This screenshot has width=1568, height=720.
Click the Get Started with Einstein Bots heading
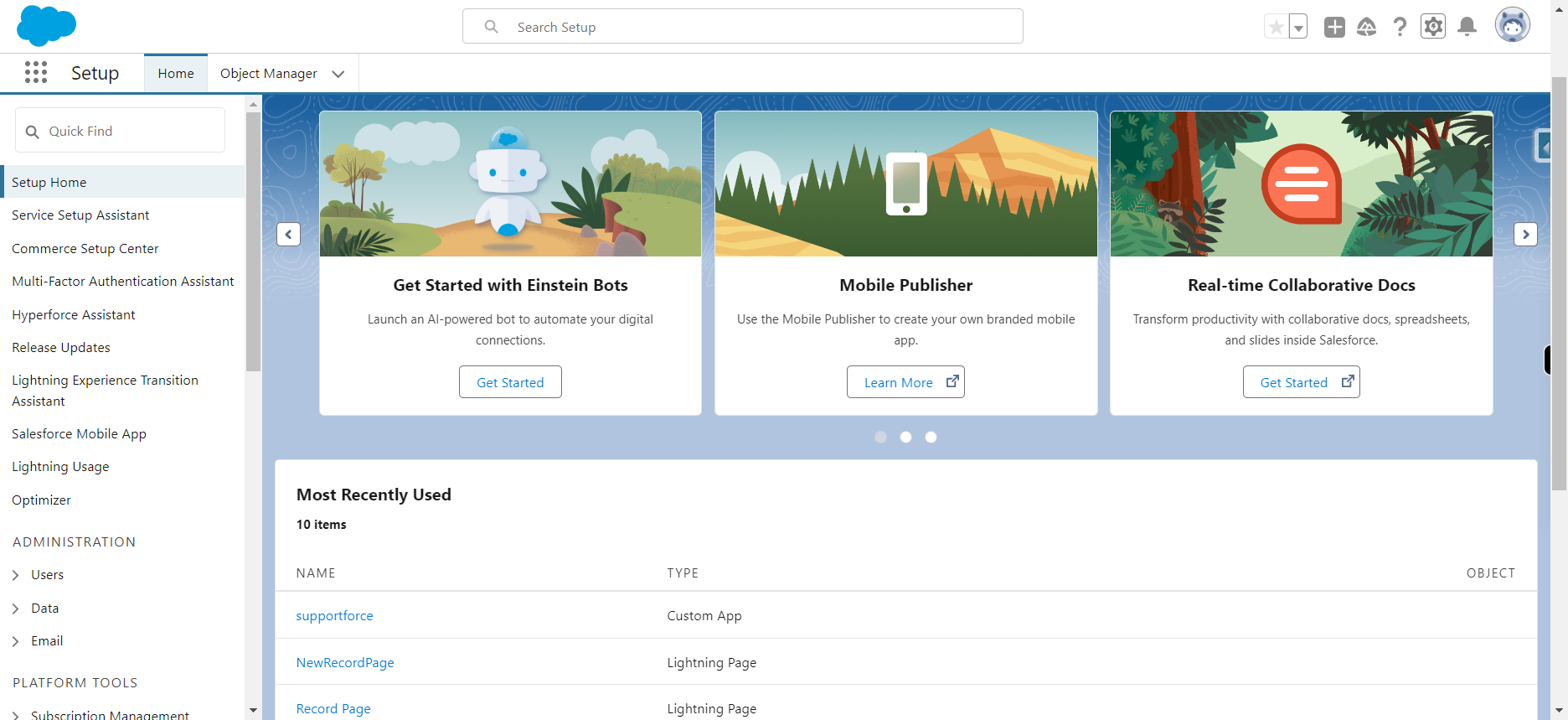point(510,285)
